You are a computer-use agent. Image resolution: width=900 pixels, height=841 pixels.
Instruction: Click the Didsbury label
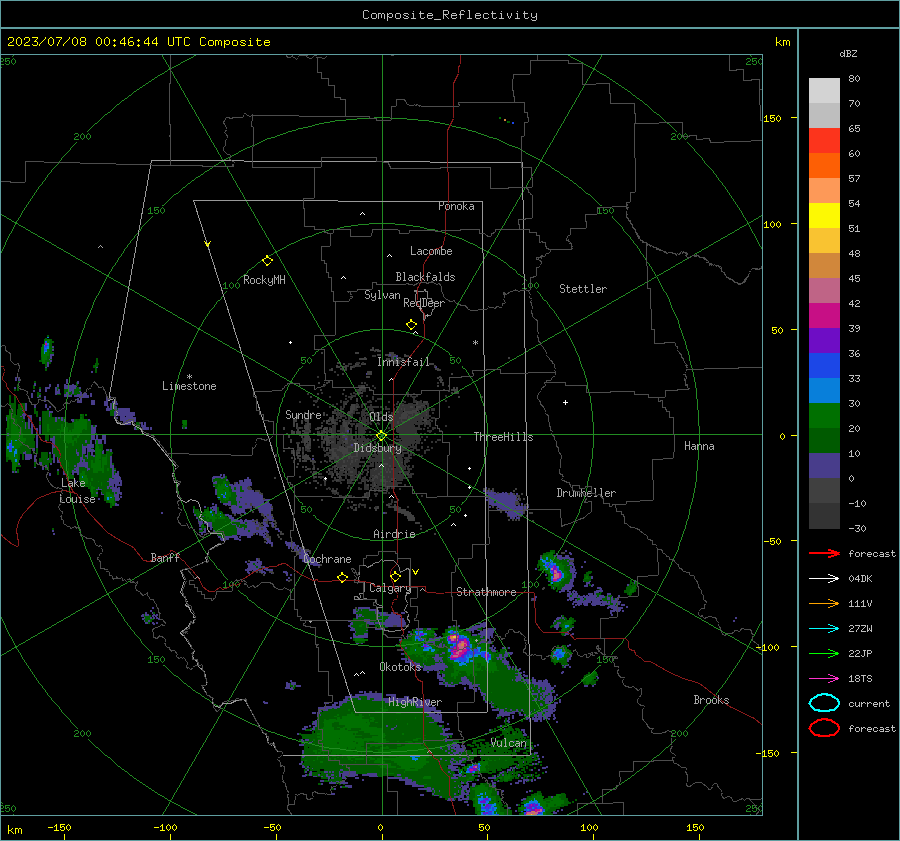pyautogui.click(x=377, y=448)
